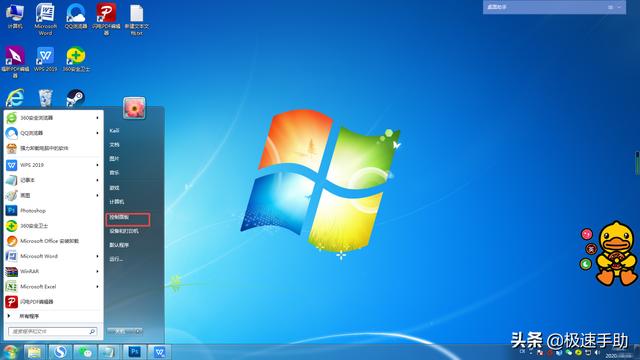Select the Microsoft Word desktop shortcut
The height and width of the screenshot is (360, 640).
(45, 19)
